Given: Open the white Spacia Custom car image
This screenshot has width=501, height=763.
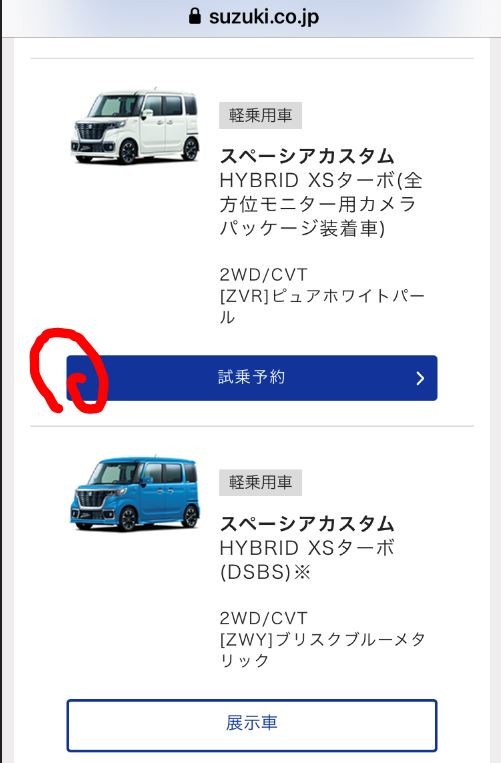Looking at the screenshot, I should pyautogui.click(x=135, y=126).
